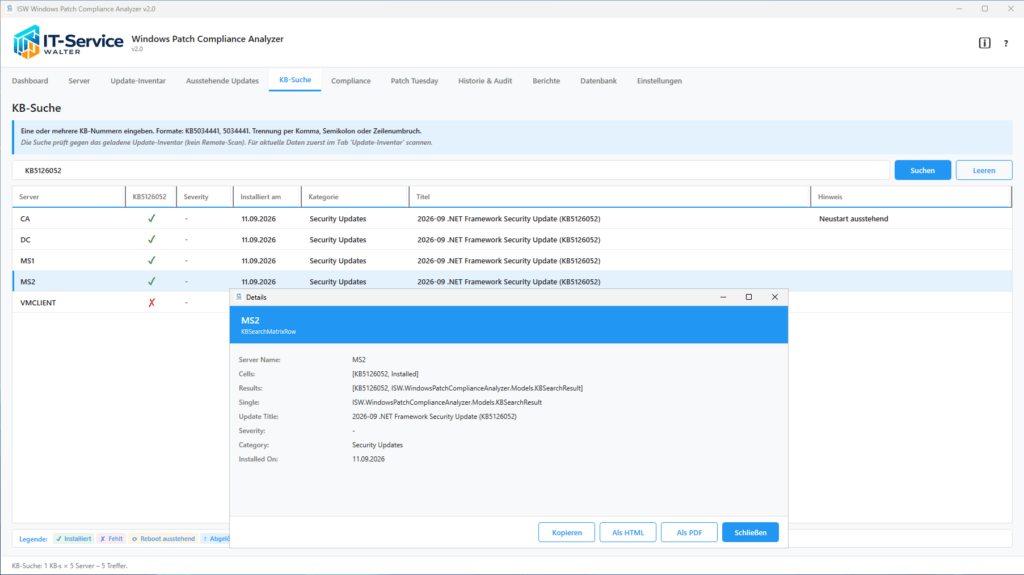Open the Update-Inventar tab
Viewport: 1024px width, 575px height.
pyautogui.click(x=138, y=80)
